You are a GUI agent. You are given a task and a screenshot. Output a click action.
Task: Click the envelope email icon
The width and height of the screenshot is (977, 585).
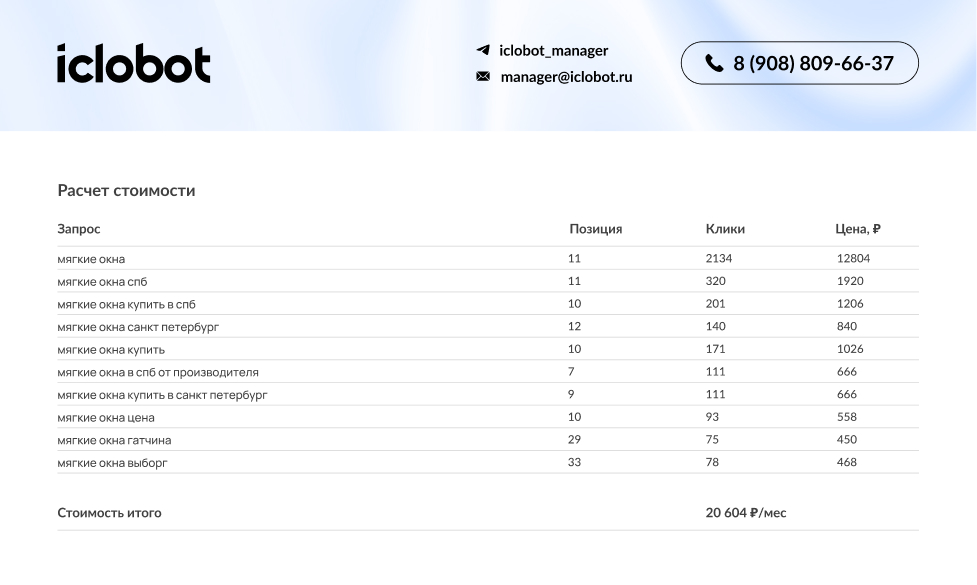483,77
